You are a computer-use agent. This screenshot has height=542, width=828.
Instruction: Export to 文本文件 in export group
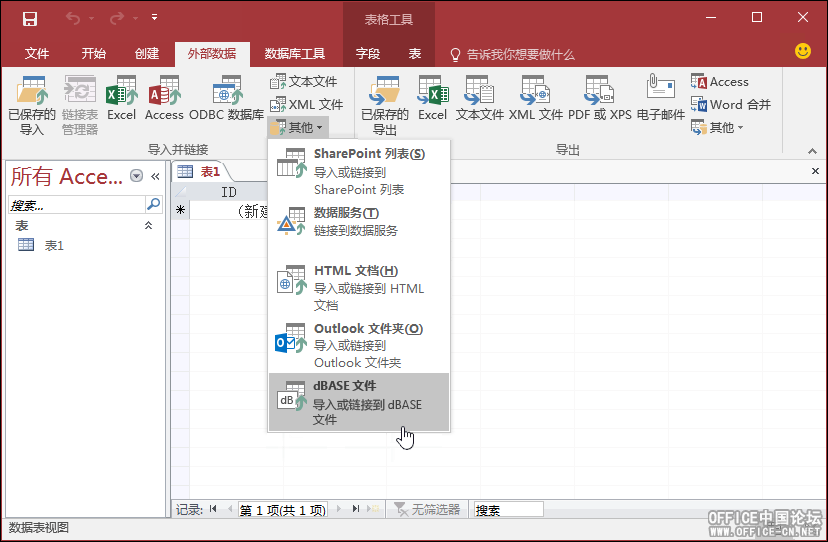(479, 99)
